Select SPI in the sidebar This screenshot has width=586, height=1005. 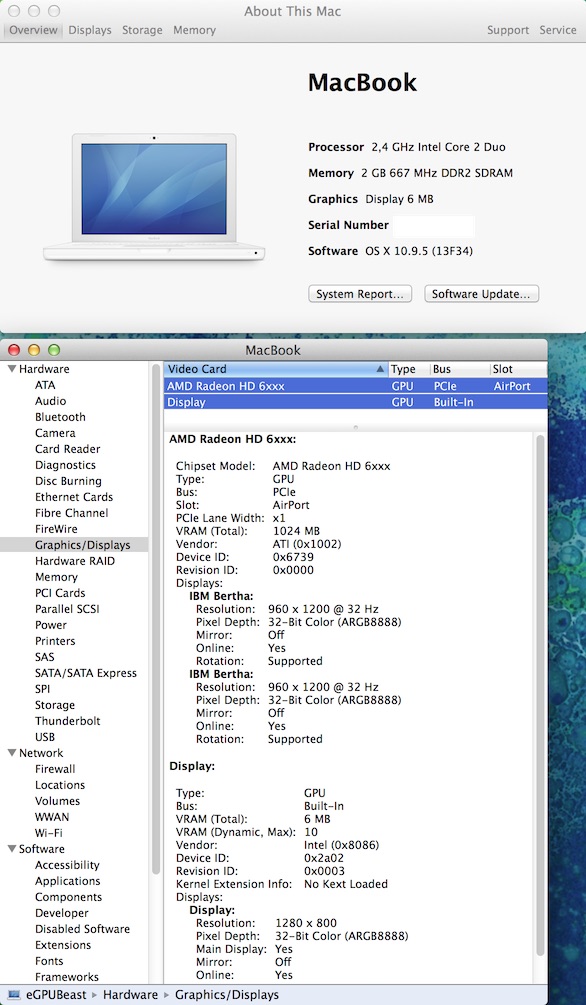pos(42,689)
